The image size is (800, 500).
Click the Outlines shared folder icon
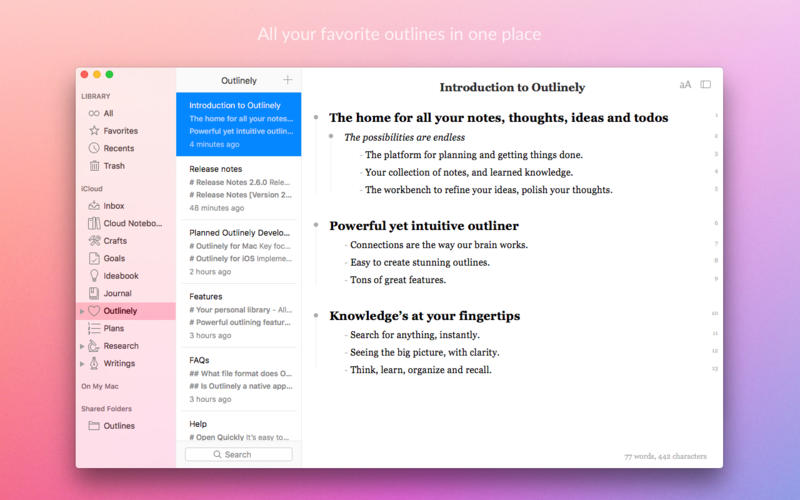[94, 426]
